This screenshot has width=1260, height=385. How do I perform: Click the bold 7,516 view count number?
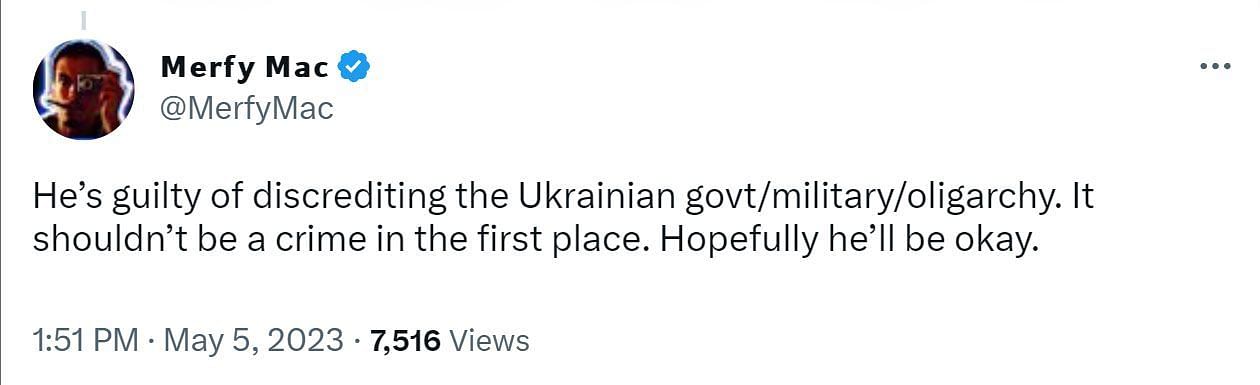click(x=405, y=341)
